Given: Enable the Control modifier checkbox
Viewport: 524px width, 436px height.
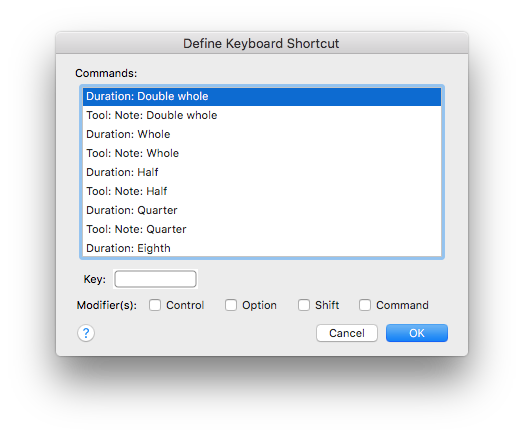Looking at the screenshot, I should click(x=155, y=305).
